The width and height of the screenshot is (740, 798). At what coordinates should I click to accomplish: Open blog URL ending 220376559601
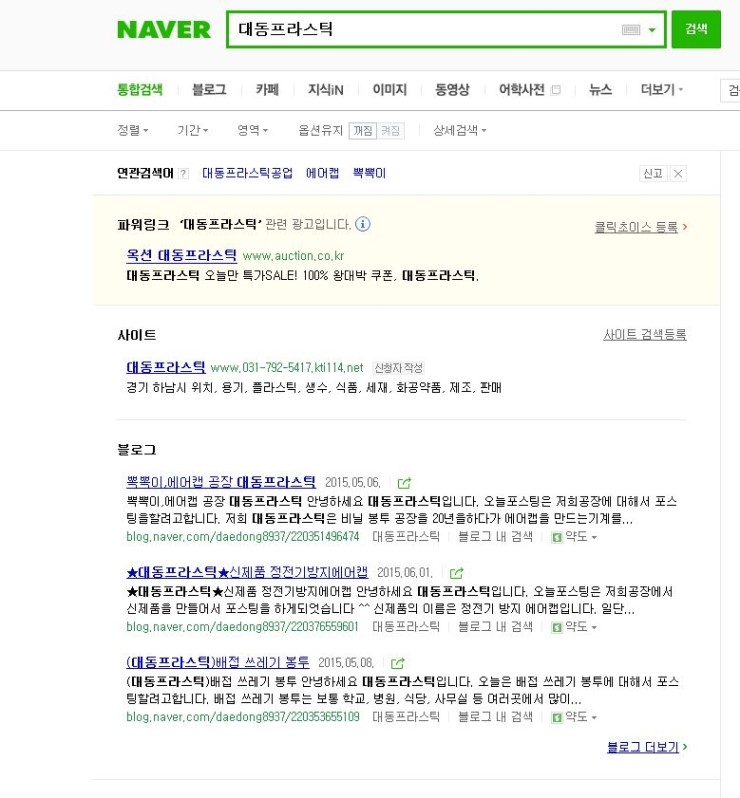tap(242, 626)
